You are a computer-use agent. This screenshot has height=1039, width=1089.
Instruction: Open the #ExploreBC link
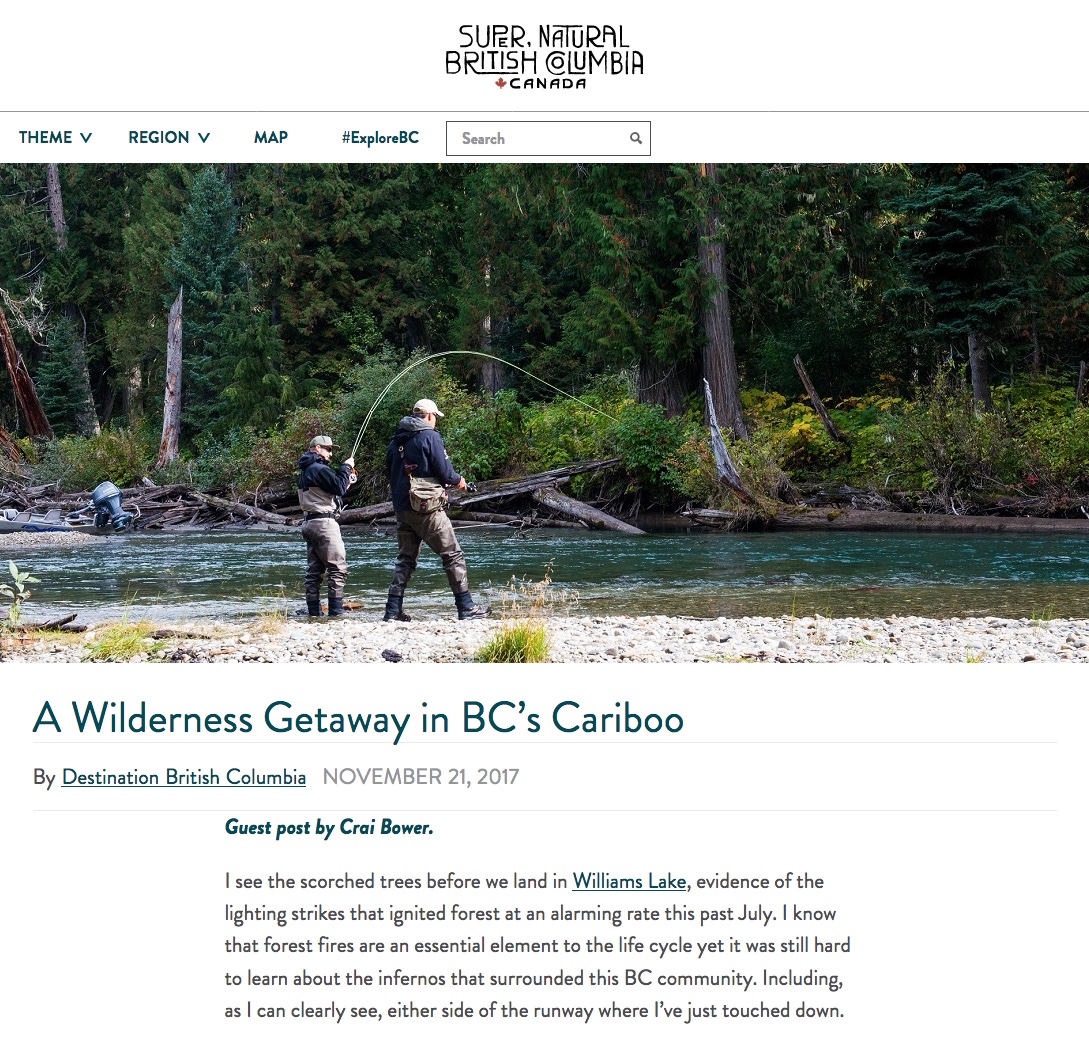[380, 138]
